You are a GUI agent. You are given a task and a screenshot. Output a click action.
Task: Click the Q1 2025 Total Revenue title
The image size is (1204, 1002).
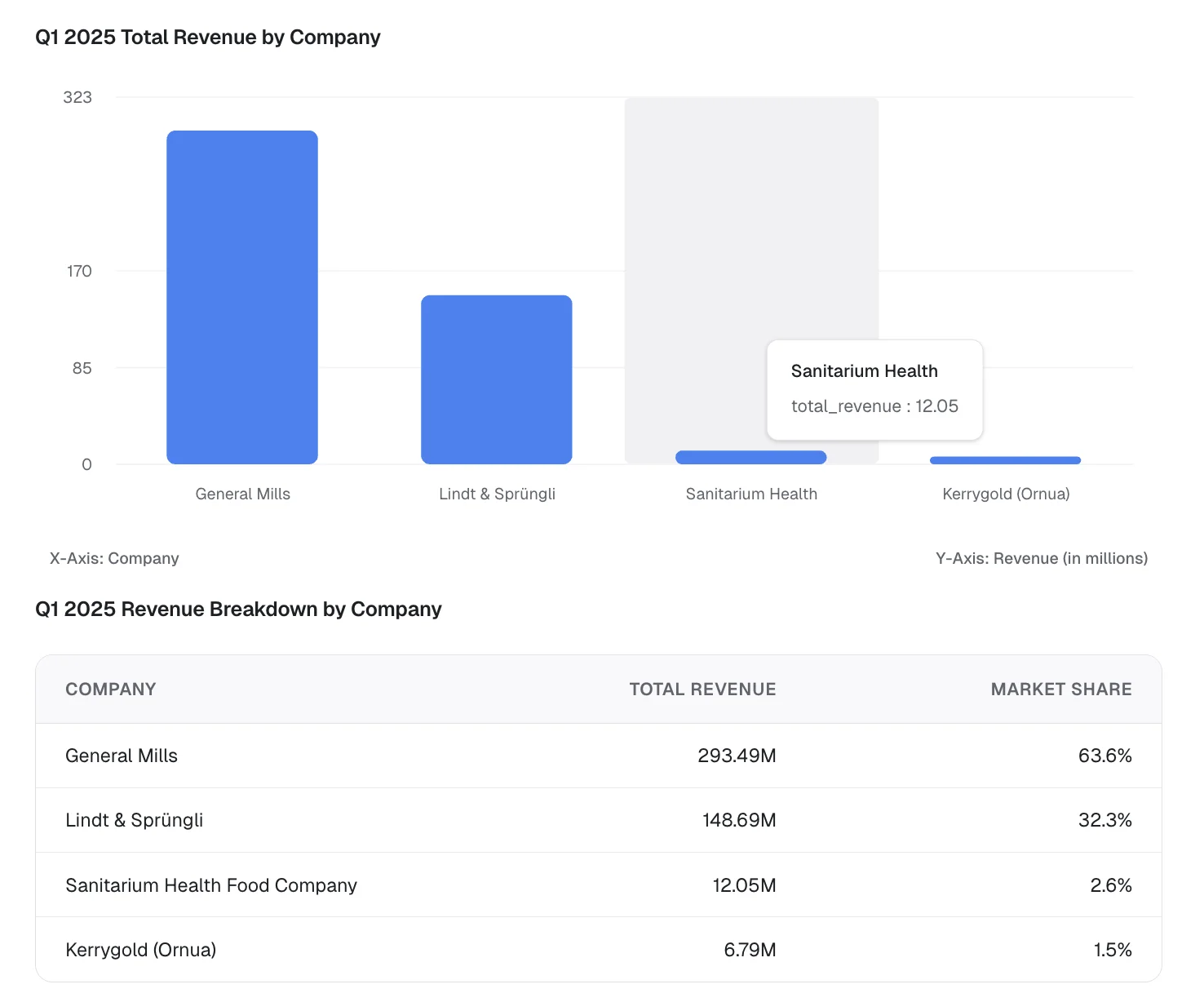pyautogui.click(x=208, y=38)
